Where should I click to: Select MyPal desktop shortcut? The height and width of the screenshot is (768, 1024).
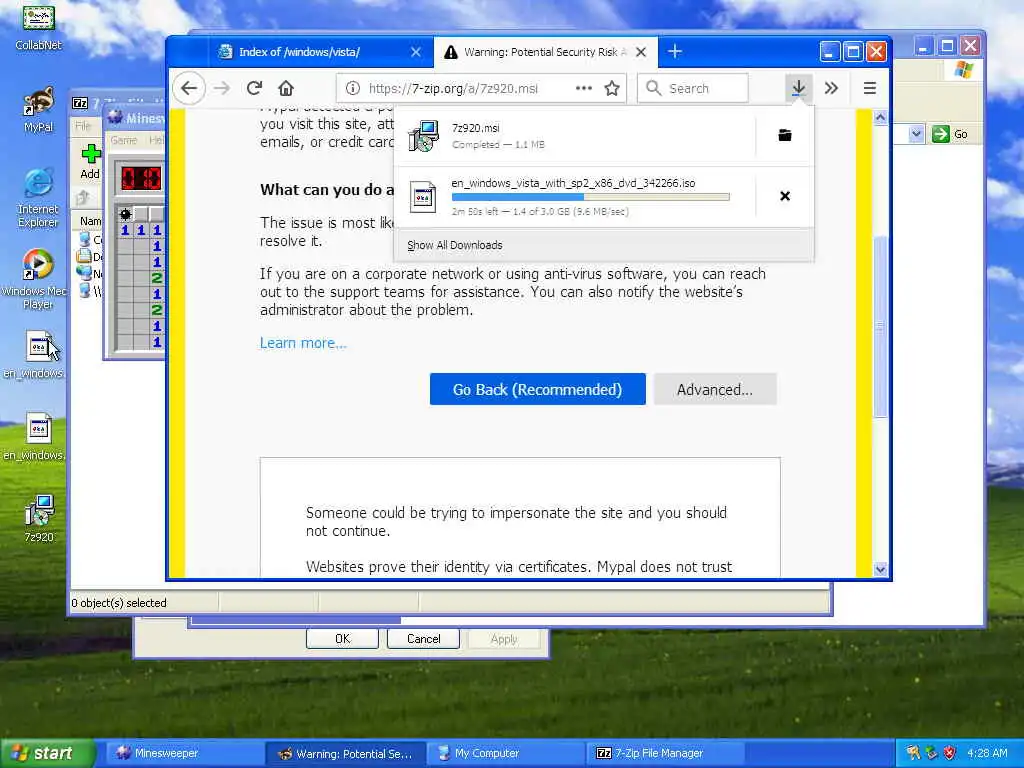pyautogui.click(x=39, y=110)
